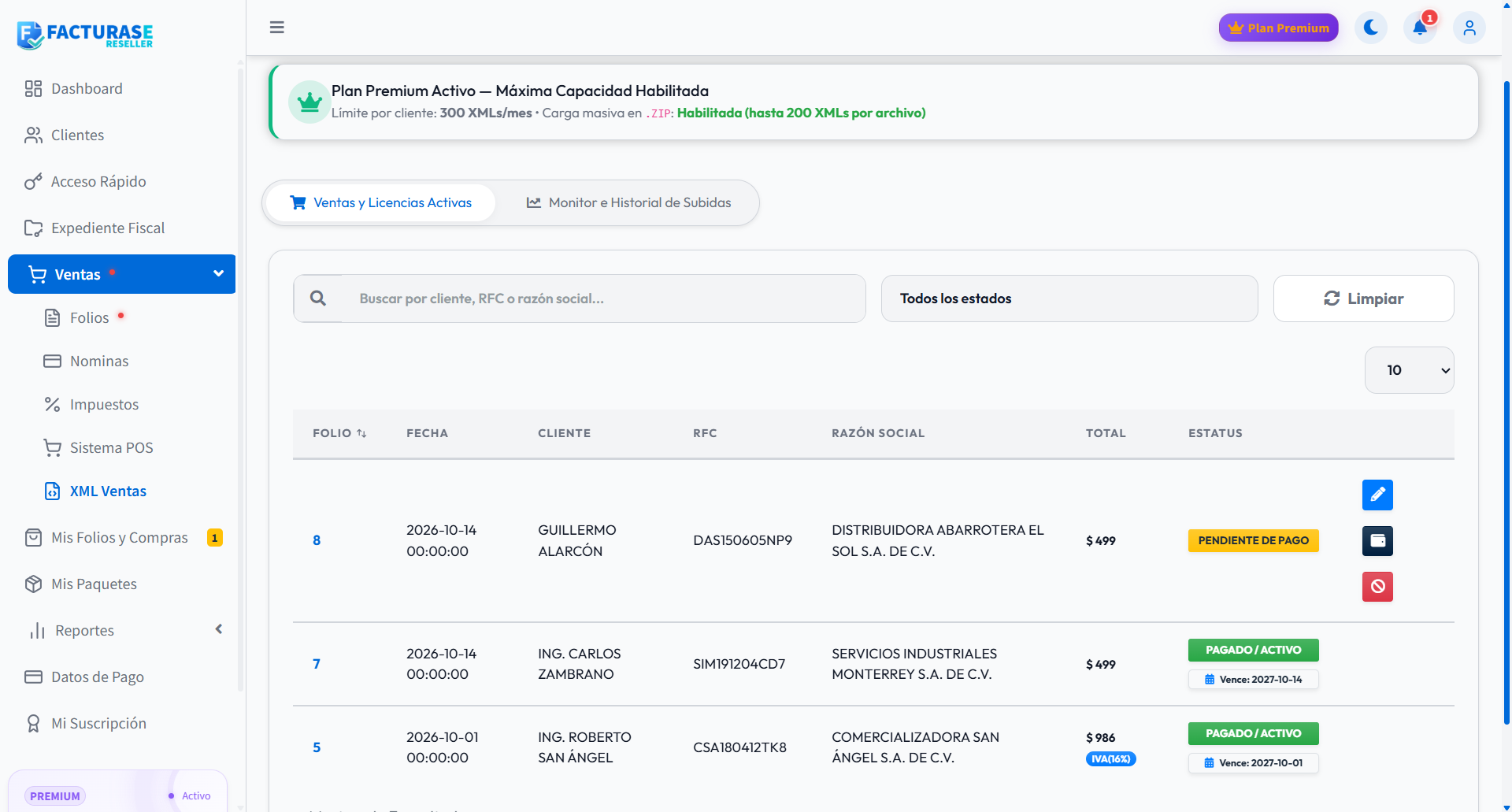Collapse the Ventas sidebar menu
Image resolution: width=1512 pixels, height=812 pixels.
pos(122,274)
